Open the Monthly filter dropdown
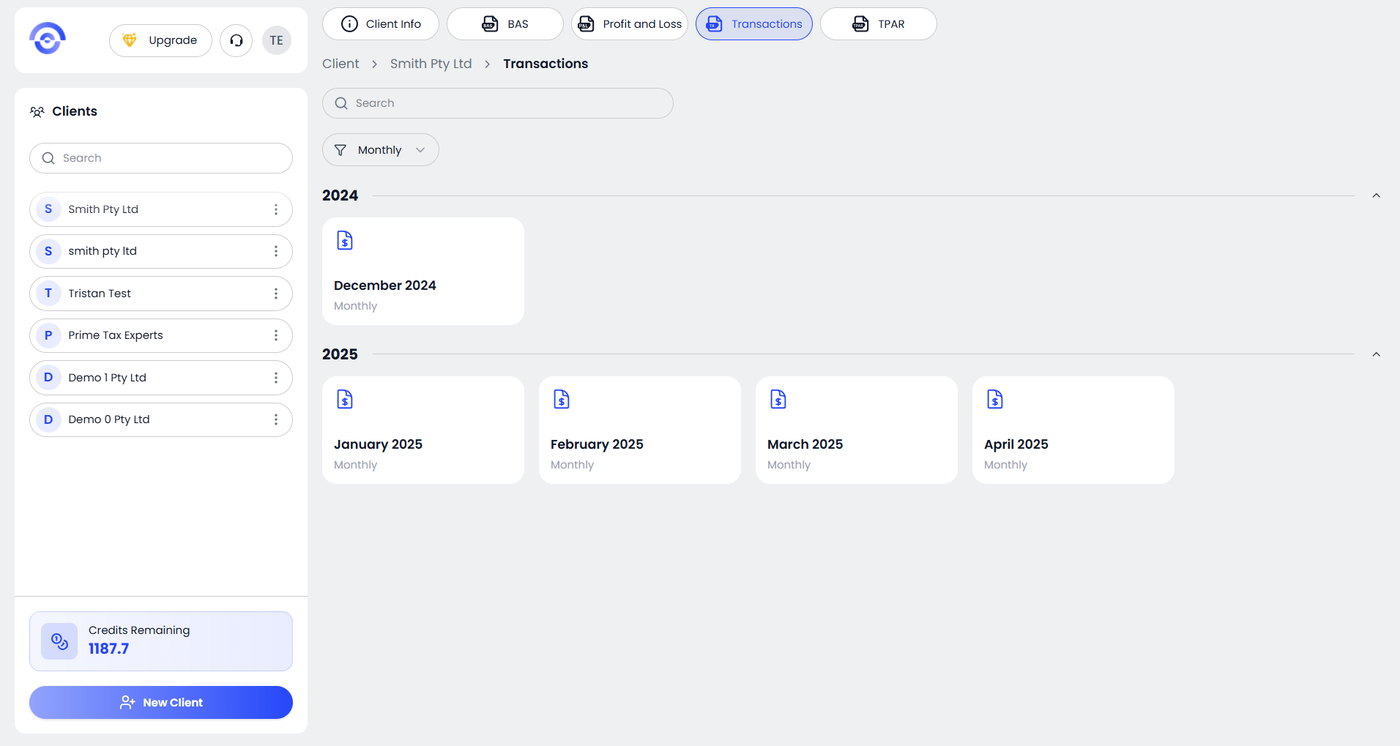Viewport: 1400px width, 746px height. 380,150
